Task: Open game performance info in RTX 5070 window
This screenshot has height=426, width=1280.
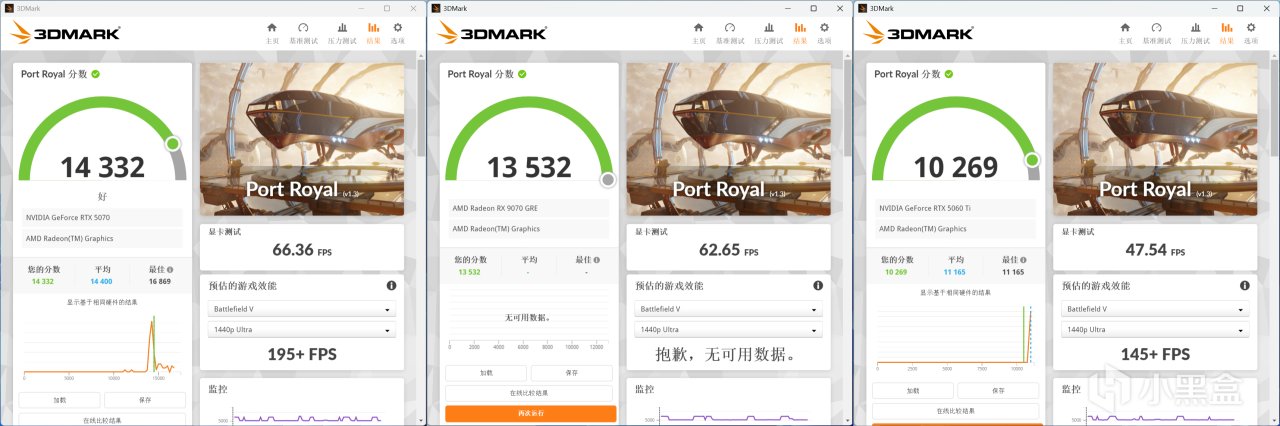Action: (391, 285)
